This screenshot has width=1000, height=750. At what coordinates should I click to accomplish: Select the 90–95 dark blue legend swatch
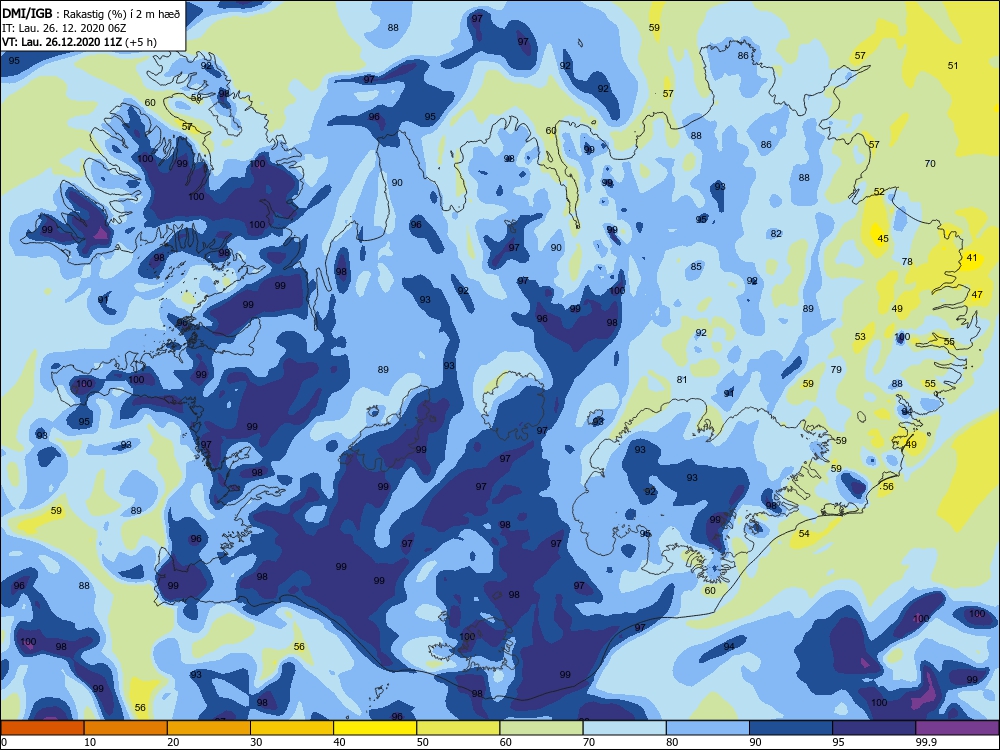coord(791,728)
